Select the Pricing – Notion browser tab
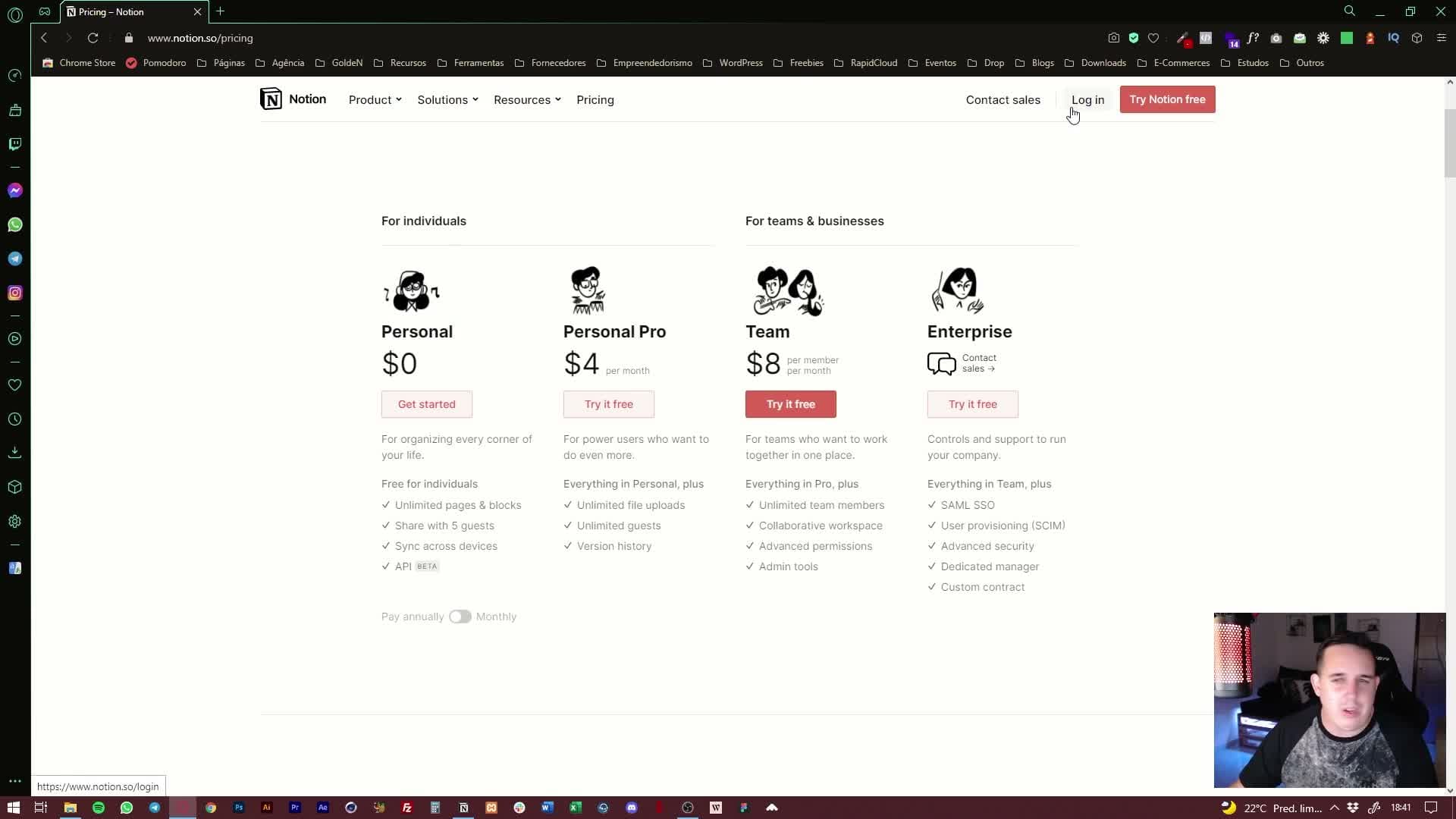This screenshot has width=1456, height=819. [133, 11]
